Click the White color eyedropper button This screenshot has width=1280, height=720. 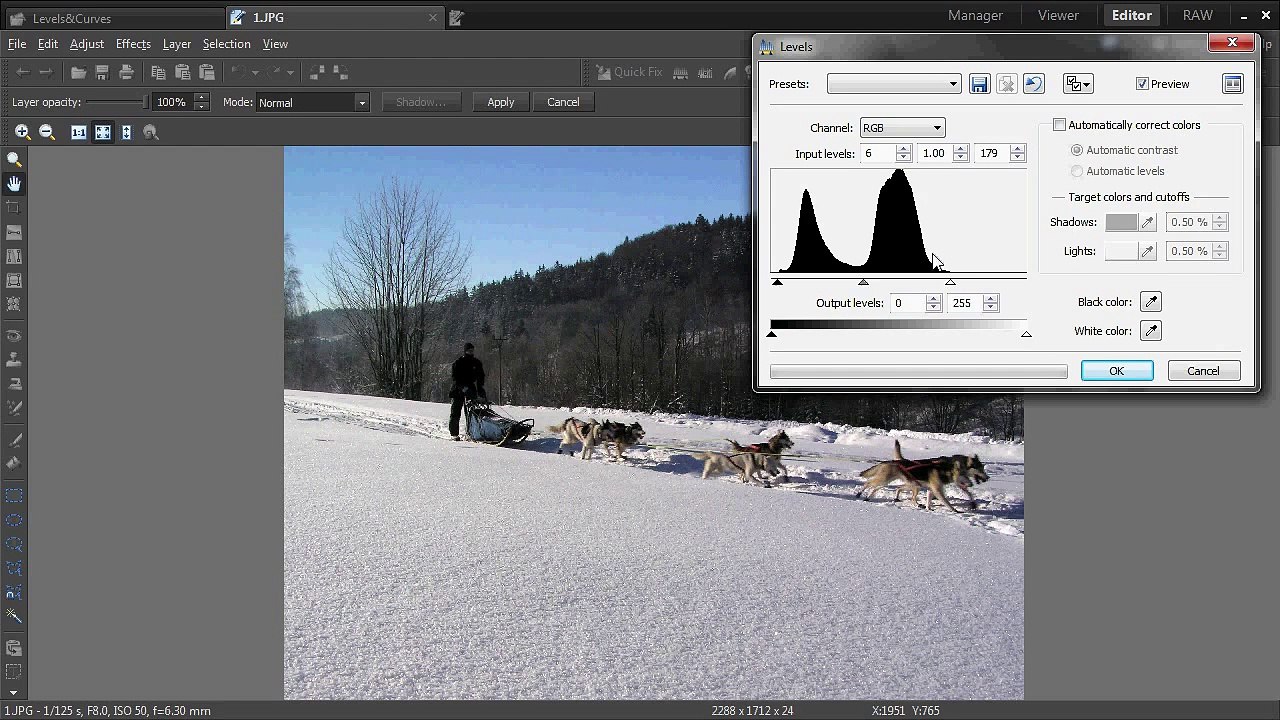point(1150,331)
